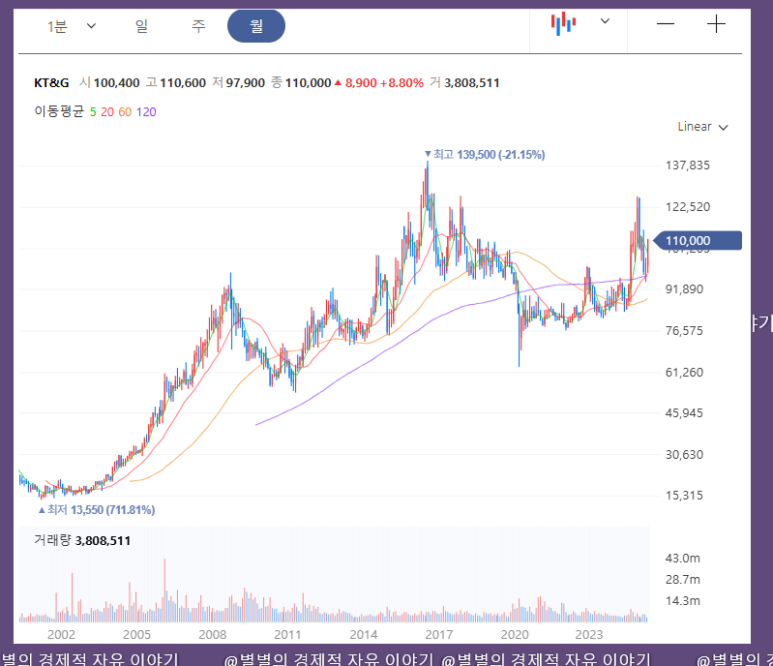Click the open price 100,400 value
773x666 pixels.
[117, 83]
